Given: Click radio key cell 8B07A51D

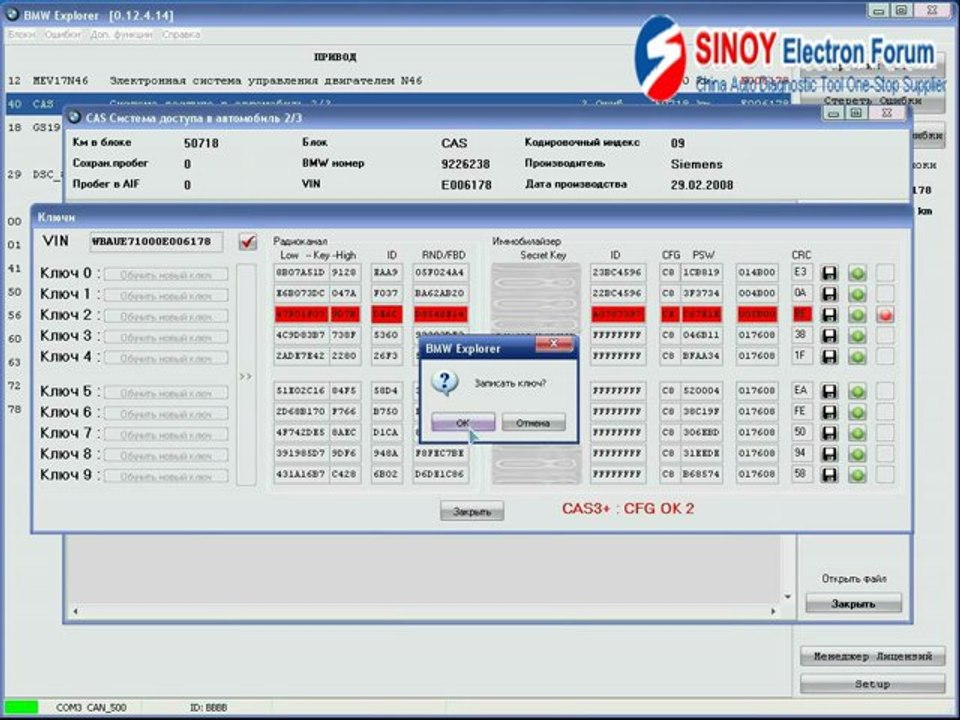Looking at the screenshot, I should coord(301,272).
